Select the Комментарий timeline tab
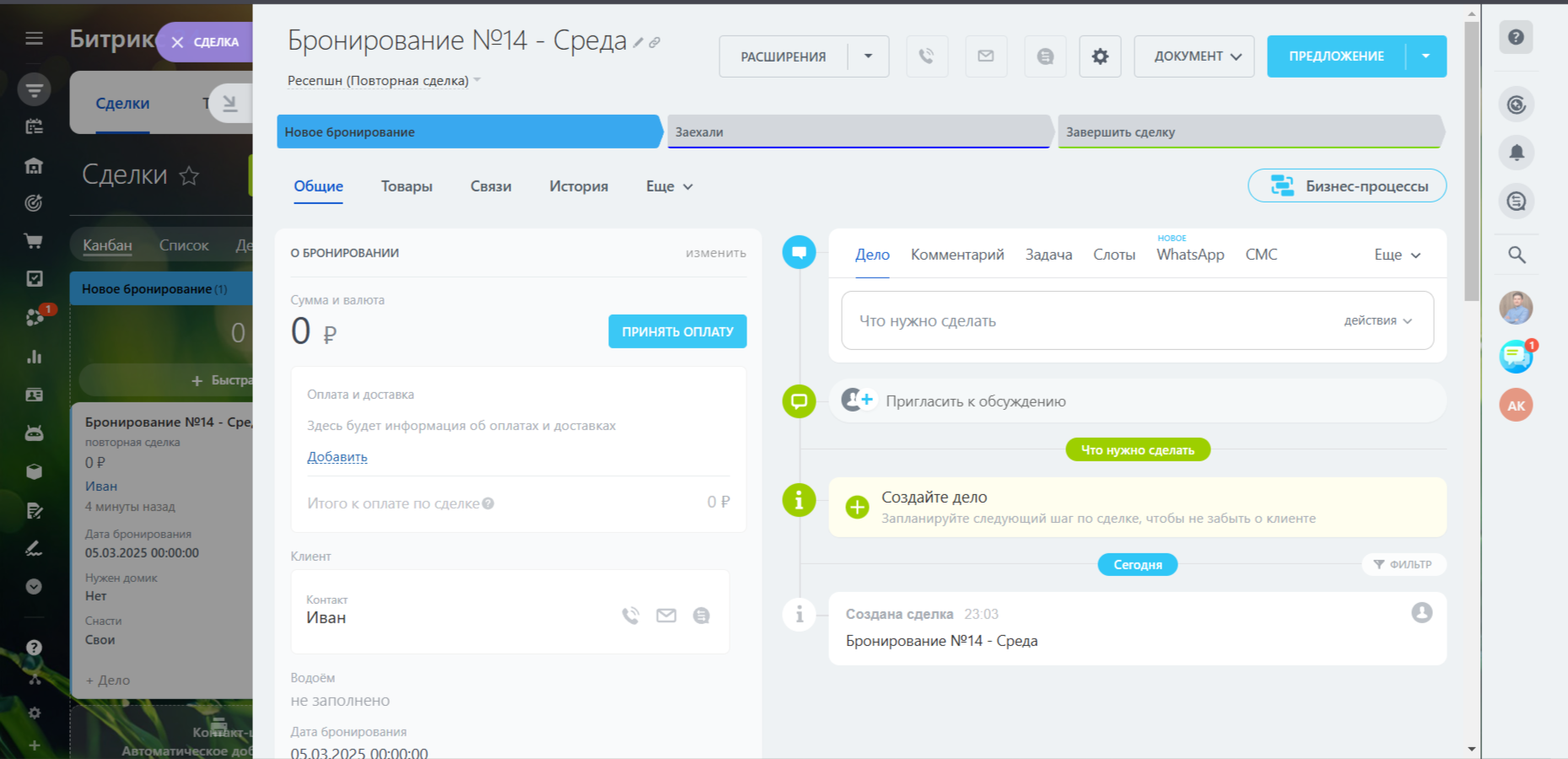The image size is (1568, 759). 956,255
